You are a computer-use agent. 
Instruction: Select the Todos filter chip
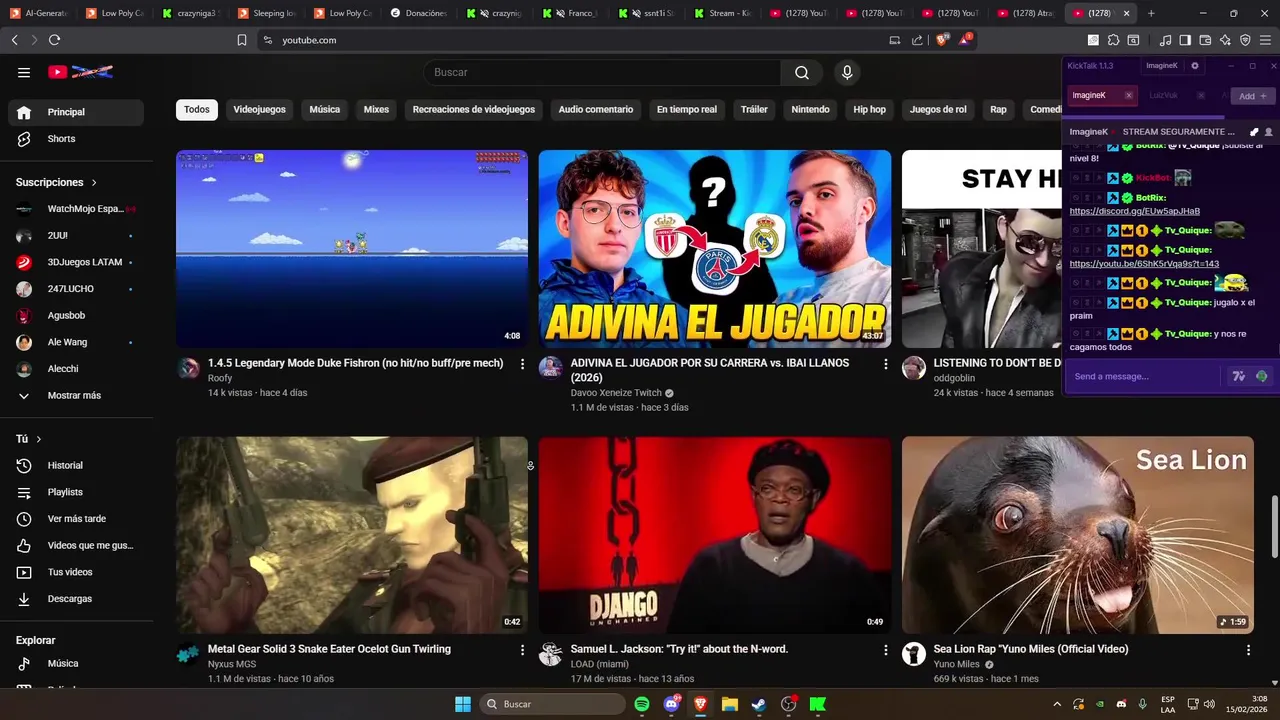pos(197,109)
